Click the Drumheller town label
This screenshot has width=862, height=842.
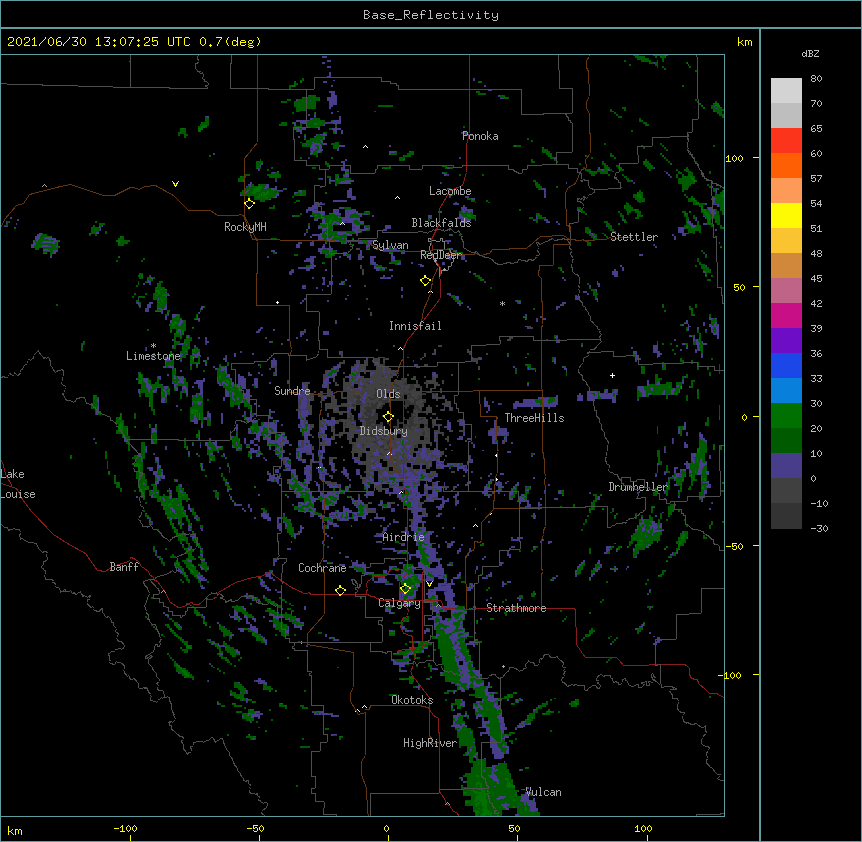638,487
